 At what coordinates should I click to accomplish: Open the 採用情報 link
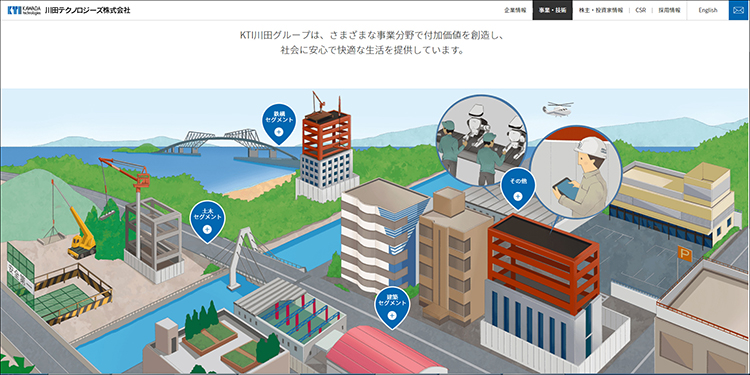(x=669, y=10)
